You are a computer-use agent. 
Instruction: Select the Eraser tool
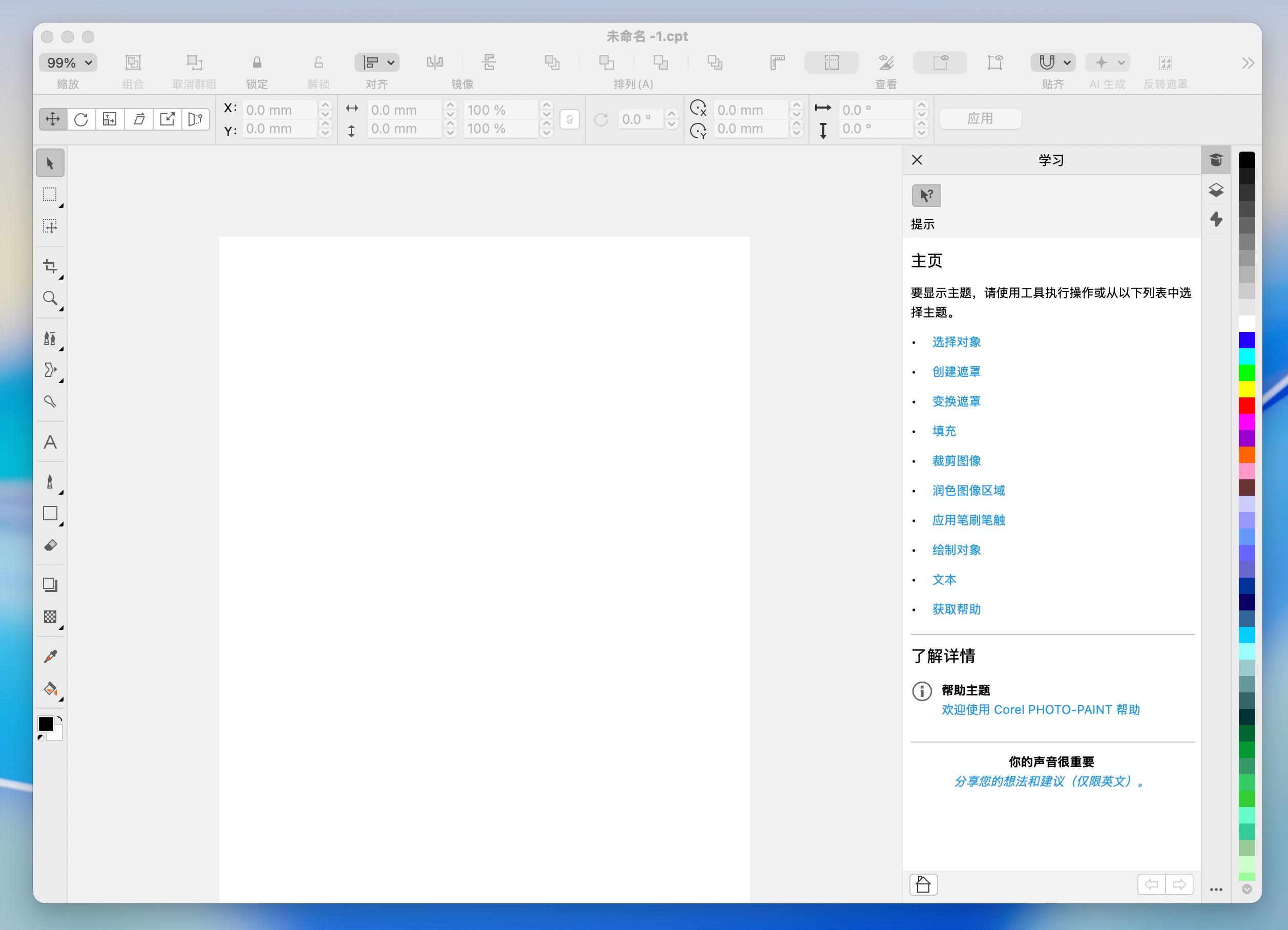click(50, 545)
